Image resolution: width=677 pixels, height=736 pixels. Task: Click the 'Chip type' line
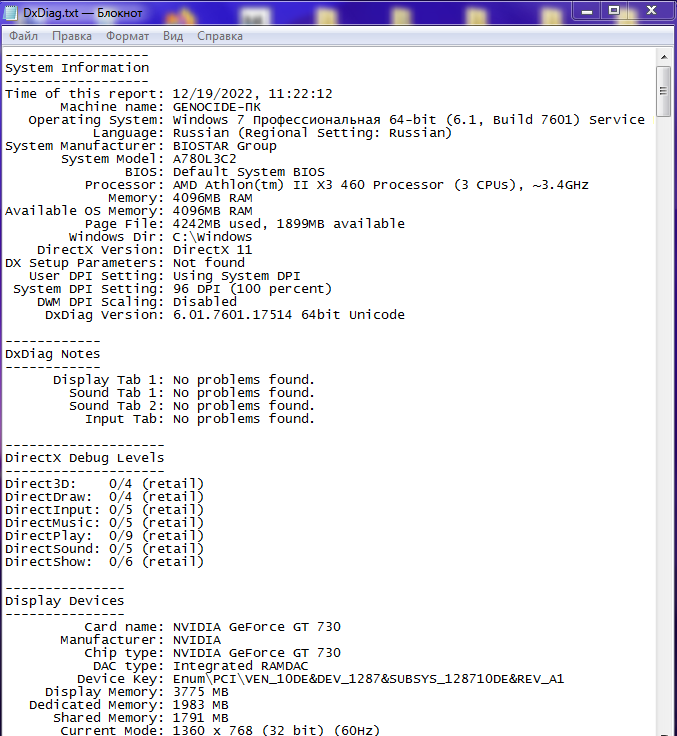point(213,653)
